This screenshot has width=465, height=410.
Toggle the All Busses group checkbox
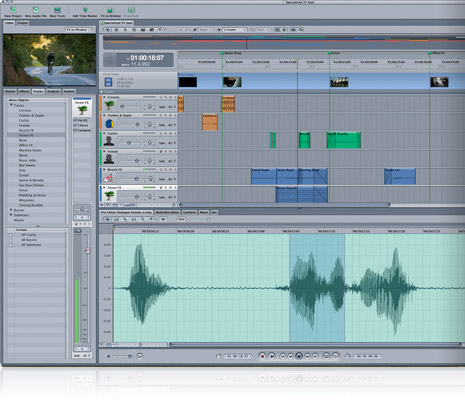(11, 240)
